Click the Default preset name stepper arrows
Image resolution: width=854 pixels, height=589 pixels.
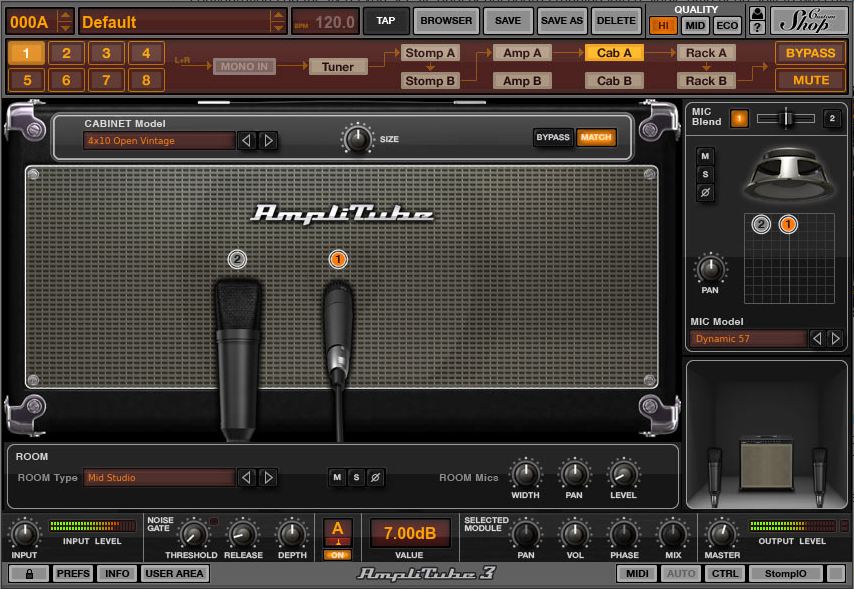[x=278, y=22]
